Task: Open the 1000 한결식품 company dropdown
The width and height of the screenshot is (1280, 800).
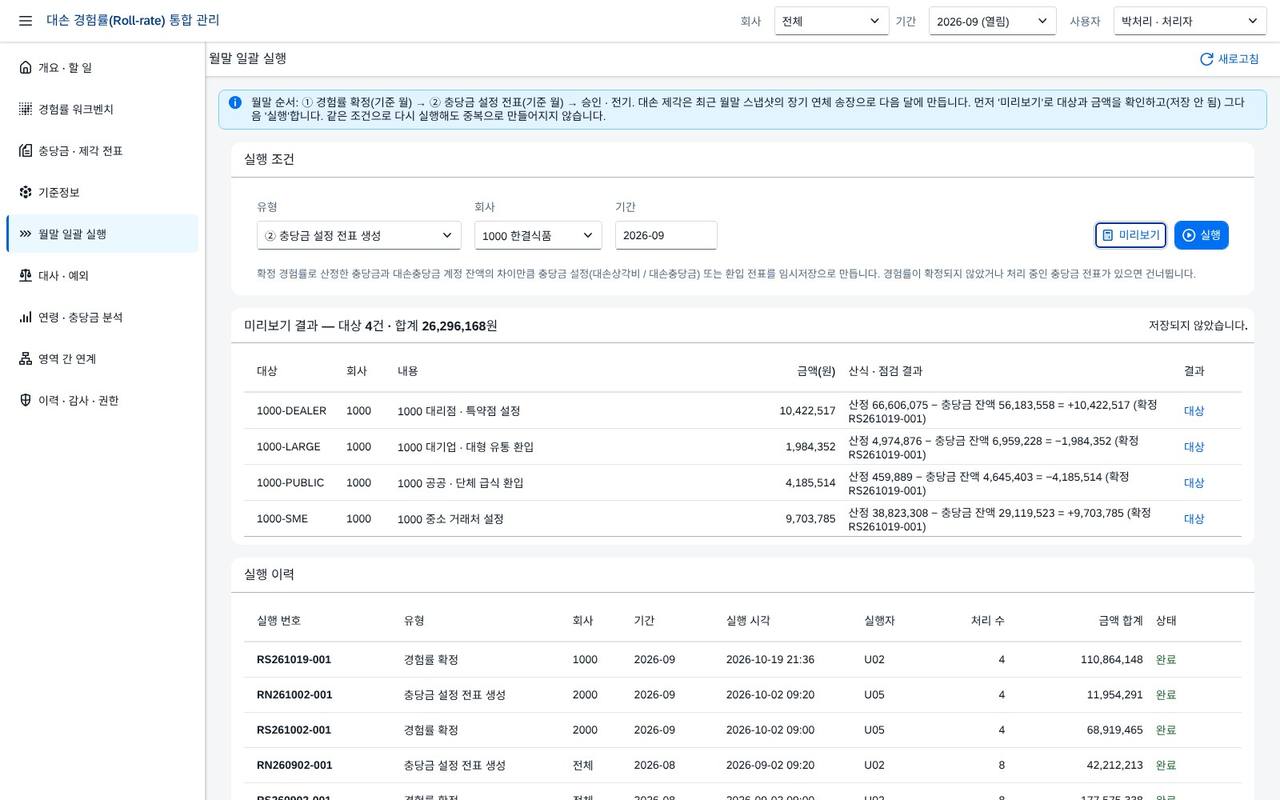Action: [x=538, y=236]
